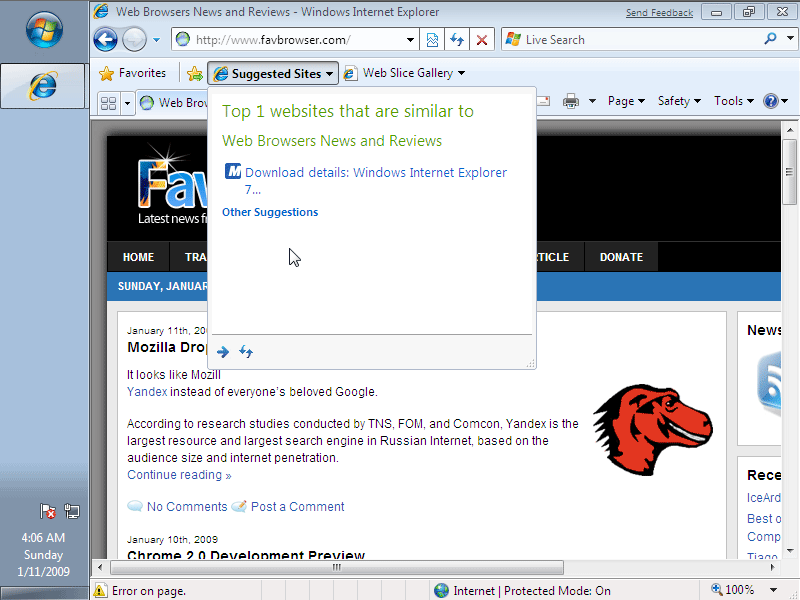The height and width of the screenshot is (600, 800).
Task: Click the Compatibility View icon
Action: pos(432,40)
